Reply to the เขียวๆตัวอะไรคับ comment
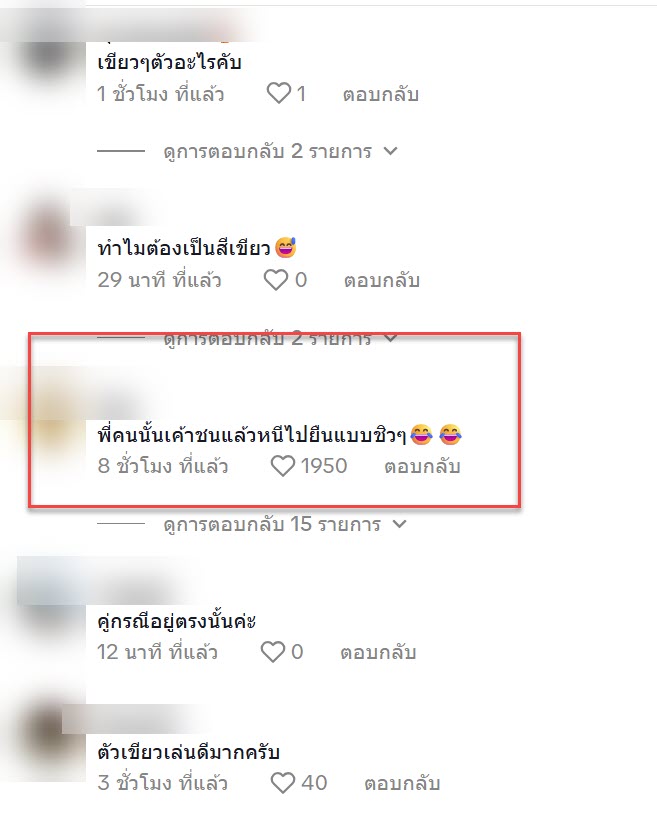This screenshot has width=657, height=819. pyautogui.click(x=381, y=95)
